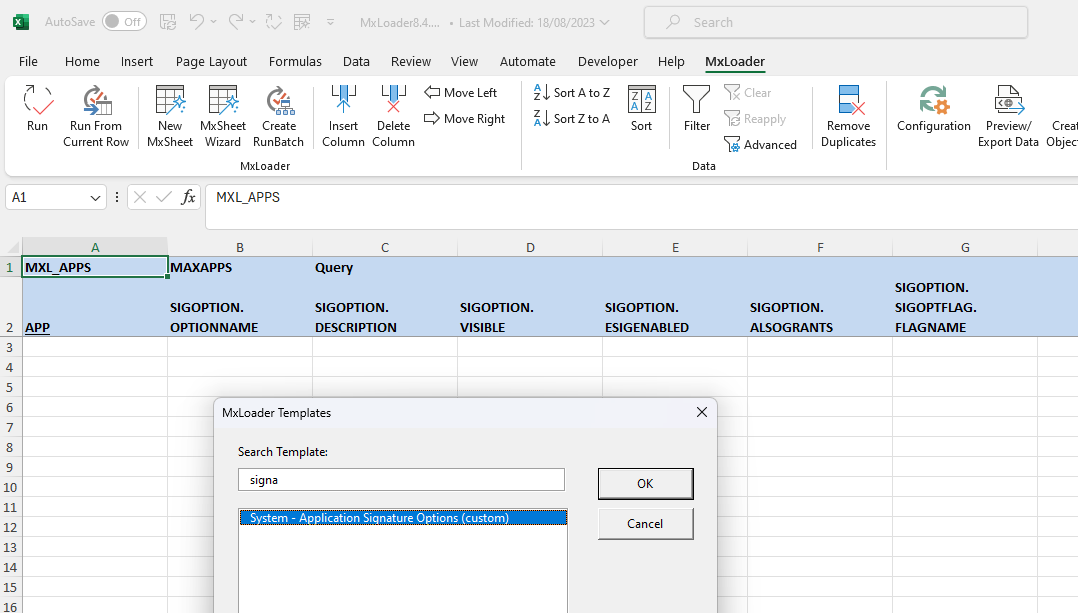Toggle the AutoSave switch
The image size is (1078, 613).
[x=124, y=21]
